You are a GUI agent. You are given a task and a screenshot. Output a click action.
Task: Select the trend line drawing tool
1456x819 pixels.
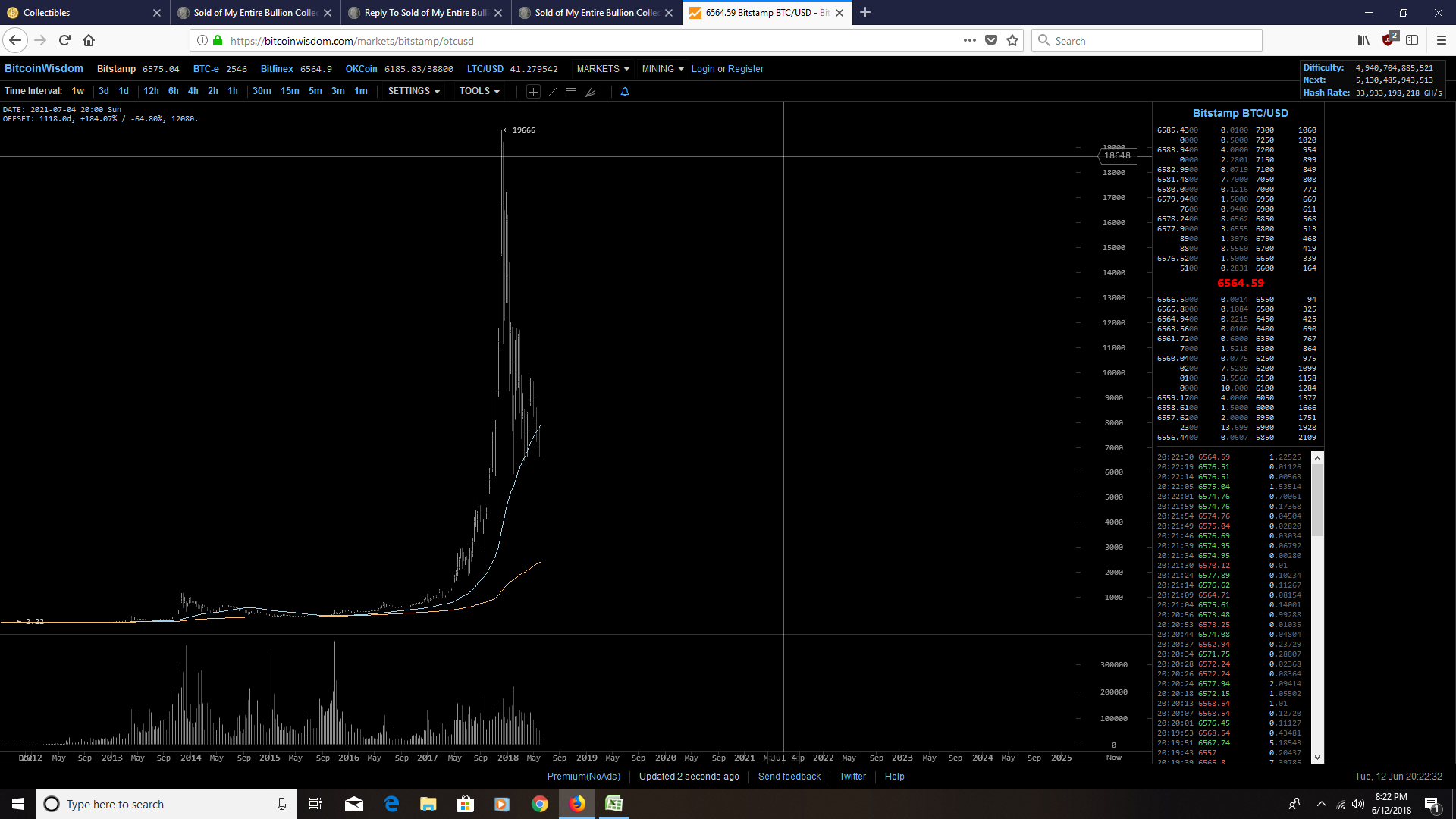(x=552, y=92)
